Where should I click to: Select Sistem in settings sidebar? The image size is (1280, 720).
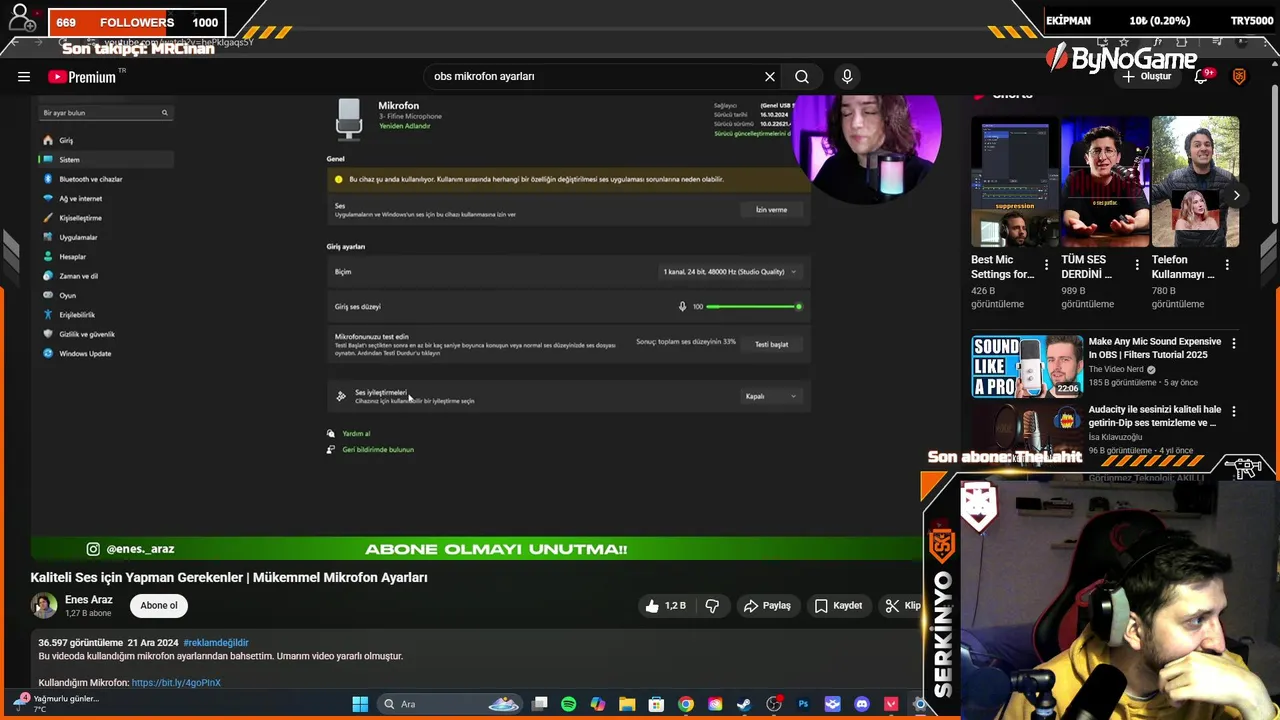(105, 160)
